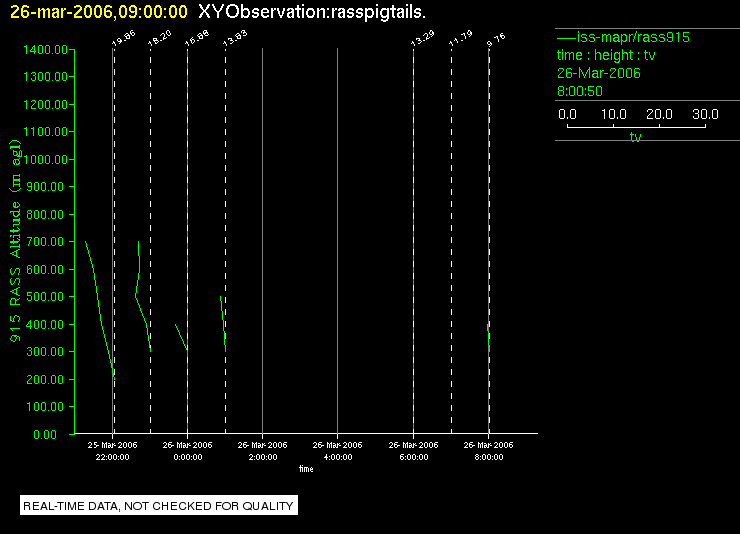
Task: Click the 8:00:50 time in the legend
Action: [580, 91]
